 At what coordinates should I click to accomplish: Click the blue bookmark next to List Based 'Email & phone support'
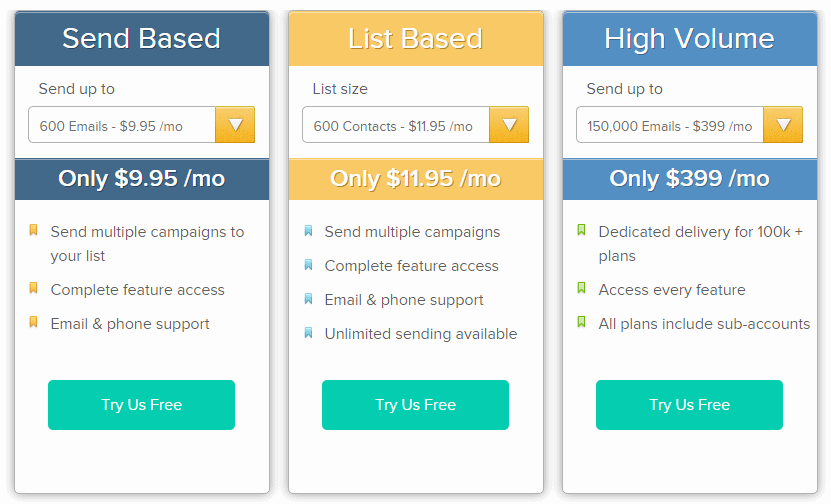pyautogui.click(x=308, y=298)
